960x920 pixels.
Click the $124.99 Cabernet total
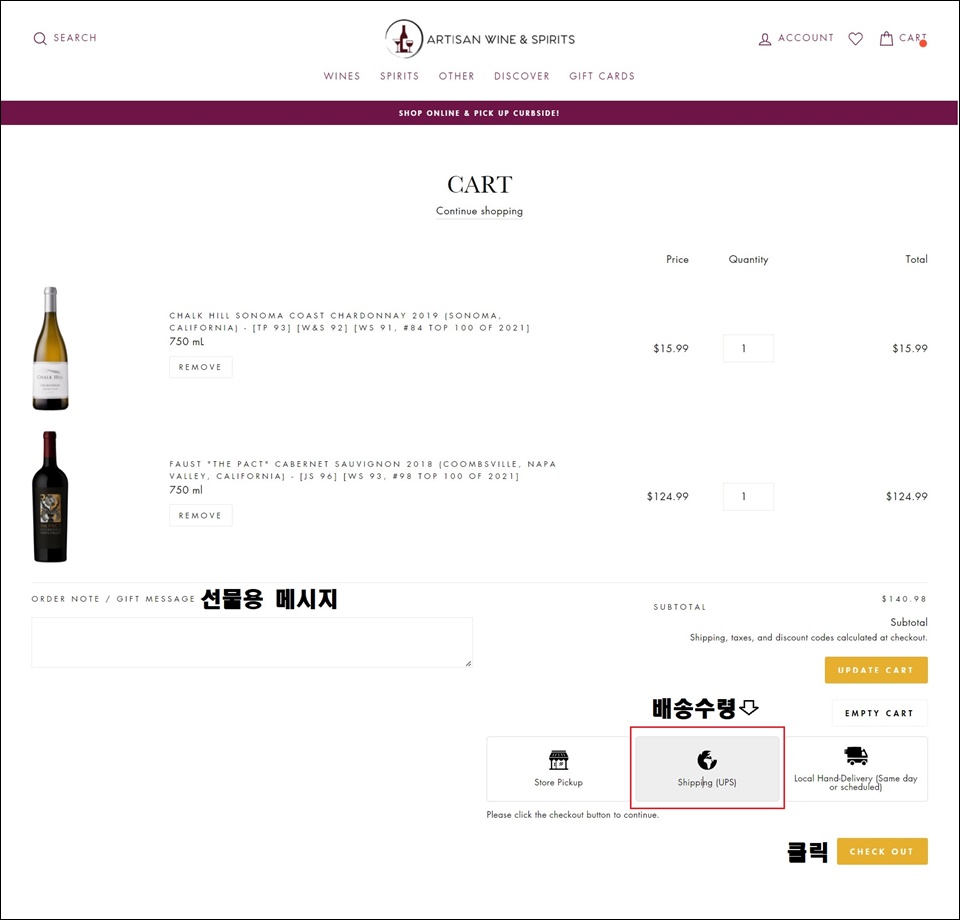(907, 496)
